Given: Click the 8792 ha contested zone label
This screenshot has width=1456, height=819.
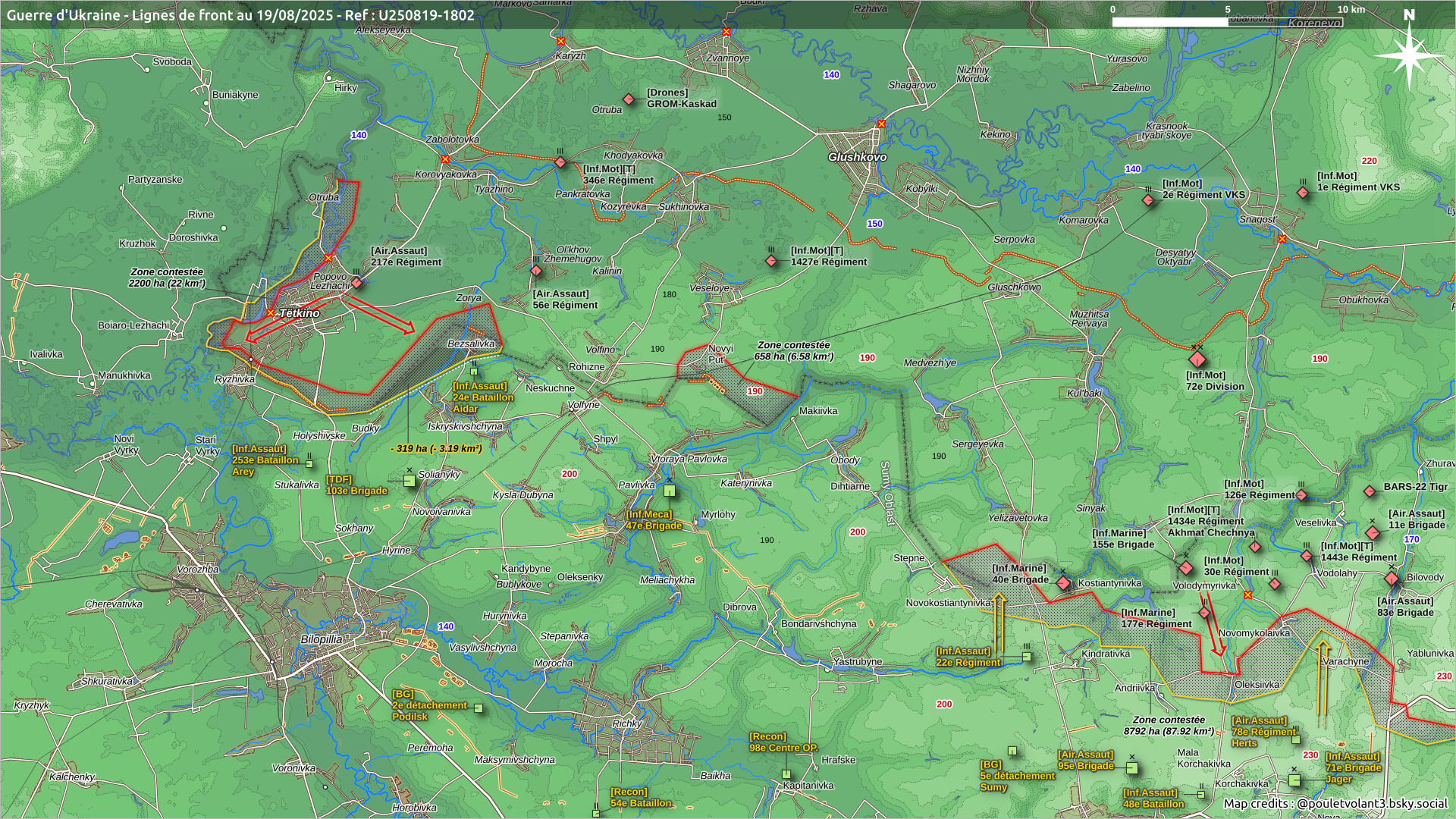Looking at the screenshot, I should (1169, 726).
